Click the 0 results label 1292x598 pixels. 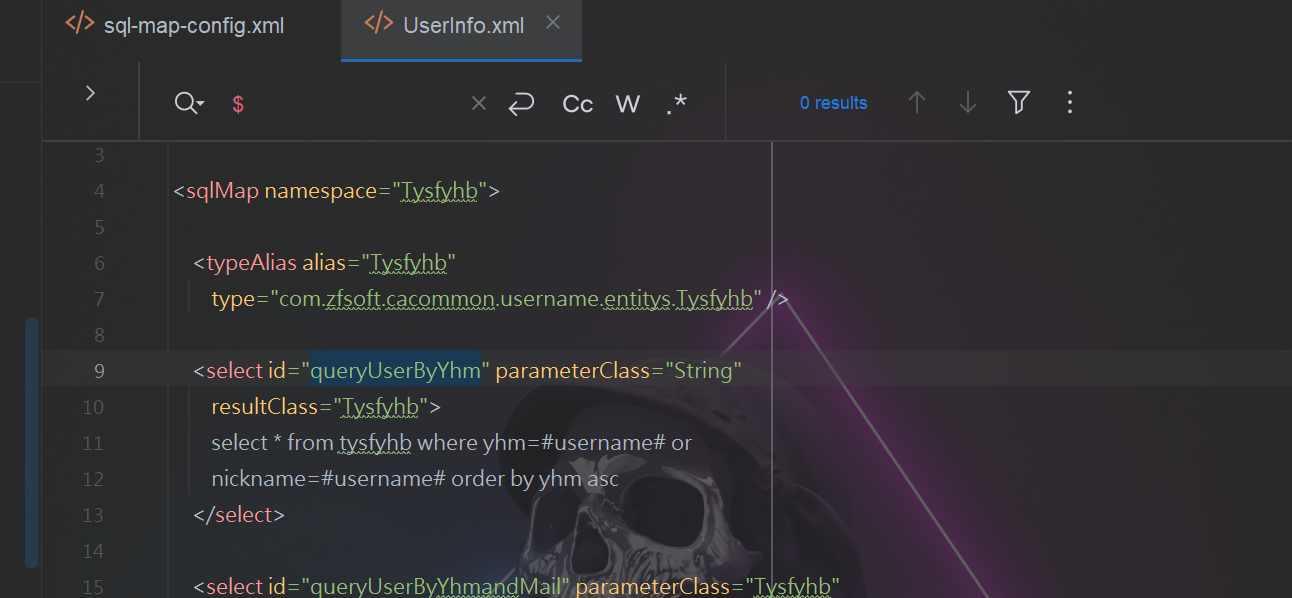coord(833,103)
